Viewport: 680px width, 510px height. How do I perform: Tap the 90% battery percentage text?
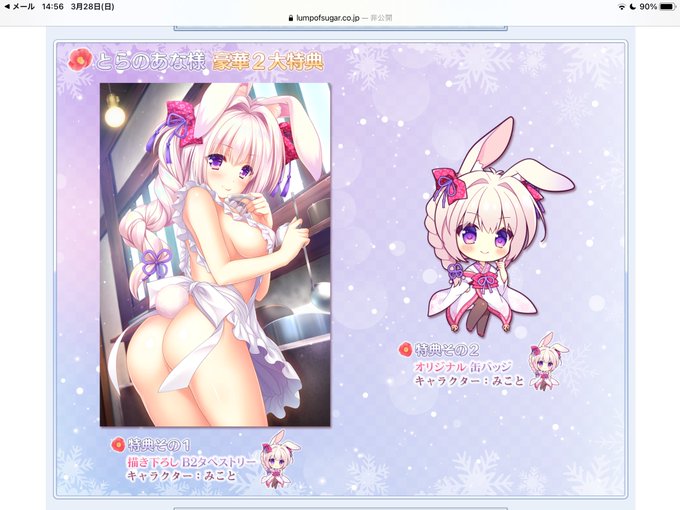point(648,7)
